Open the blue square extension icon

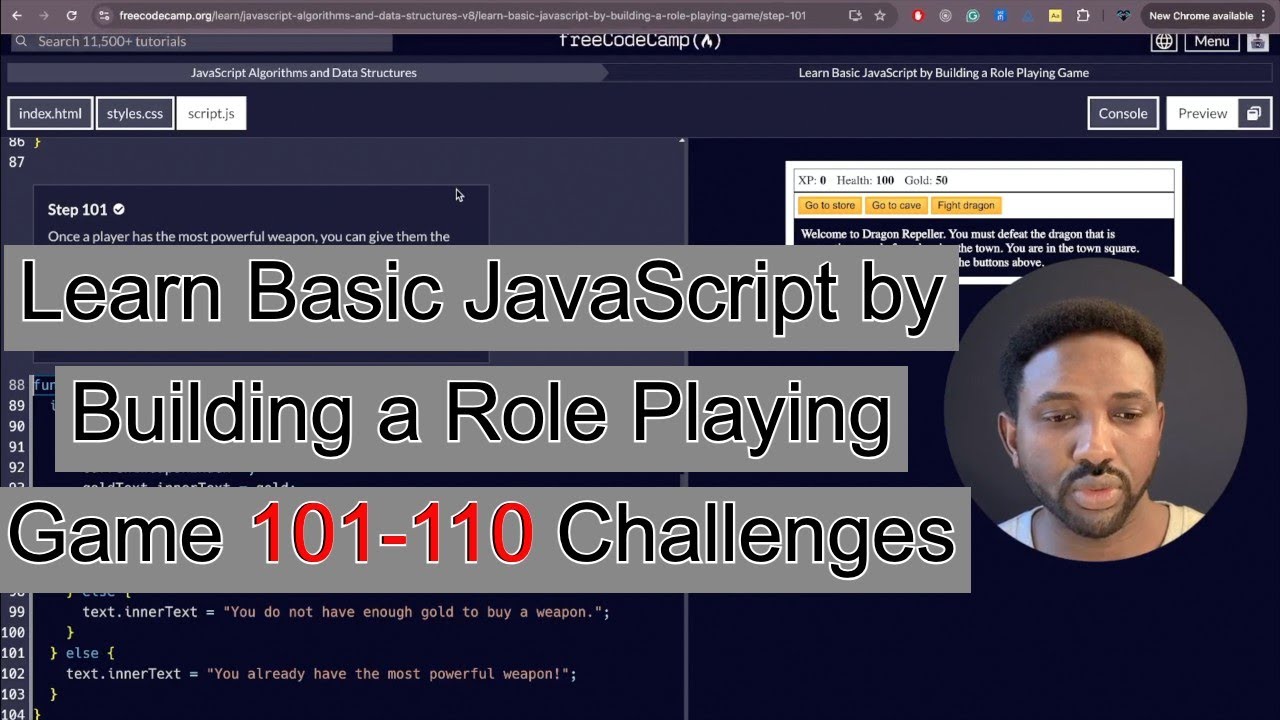pos(1000,16)
